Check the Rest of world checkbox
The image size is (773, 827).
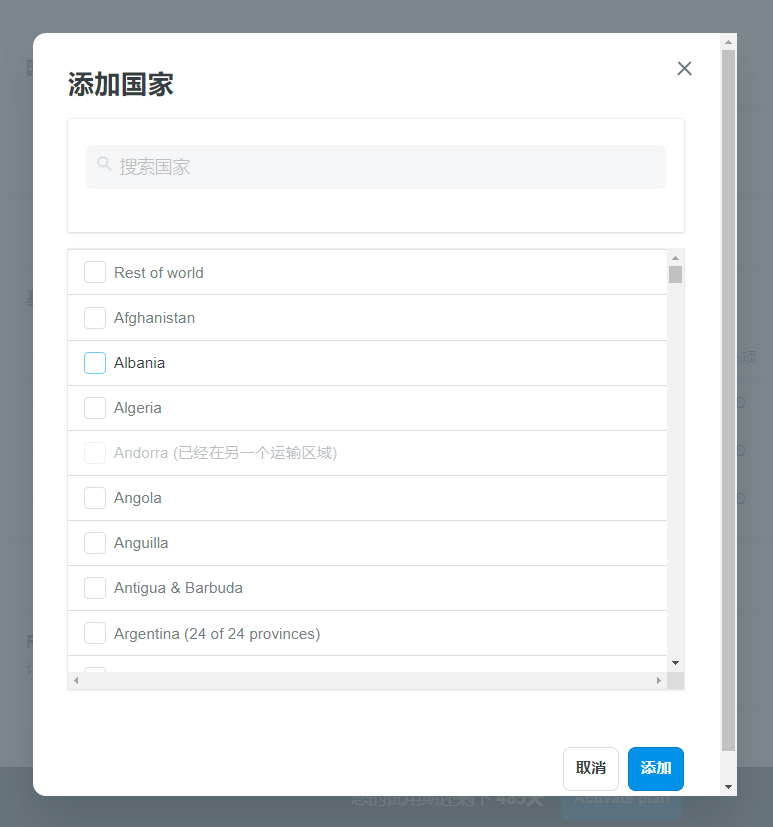pyautogui.click(x=95, y=272)
